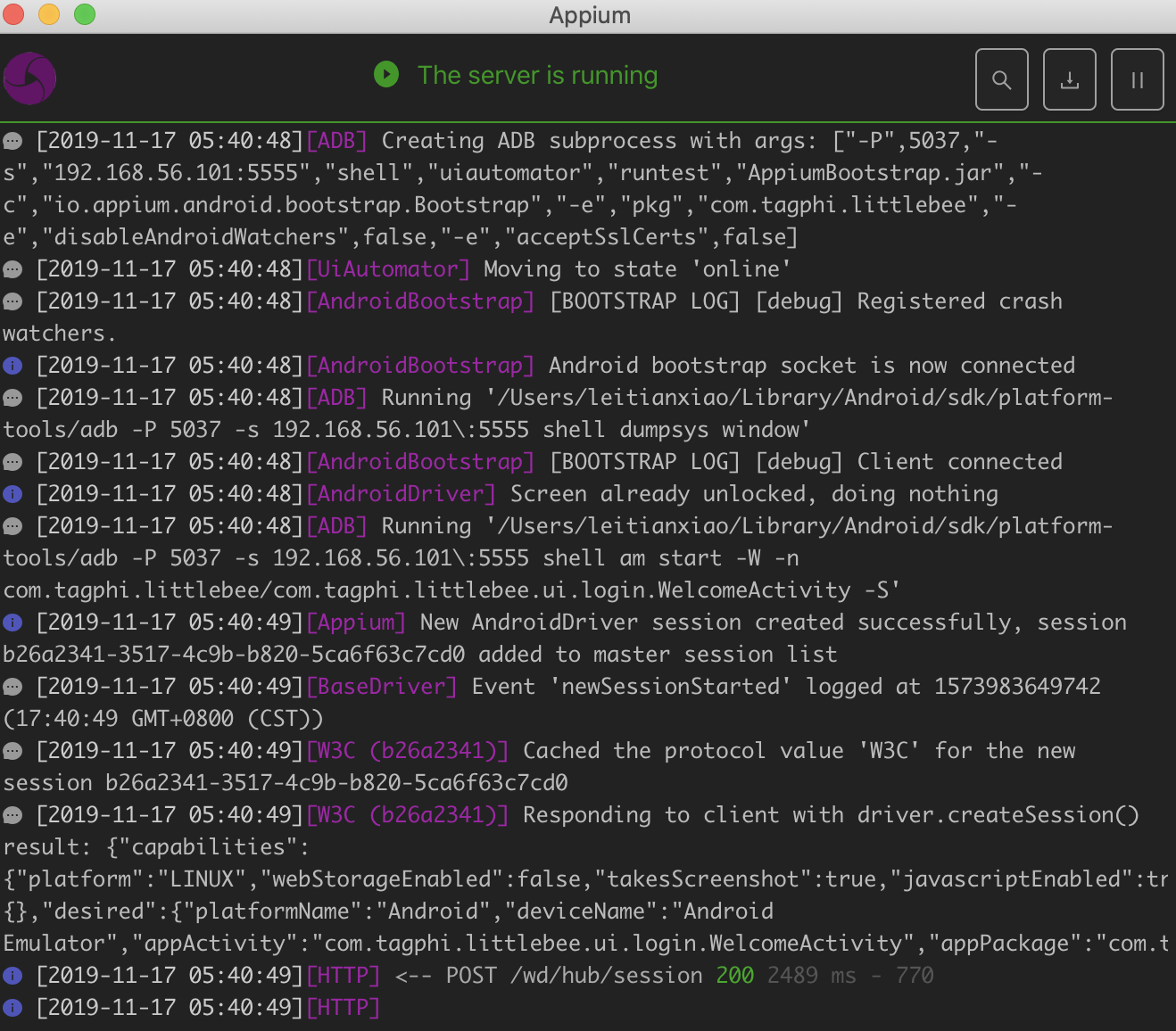
Task: Click debug icon beside ADB 'am start' entry
Action: click(12, 526)
